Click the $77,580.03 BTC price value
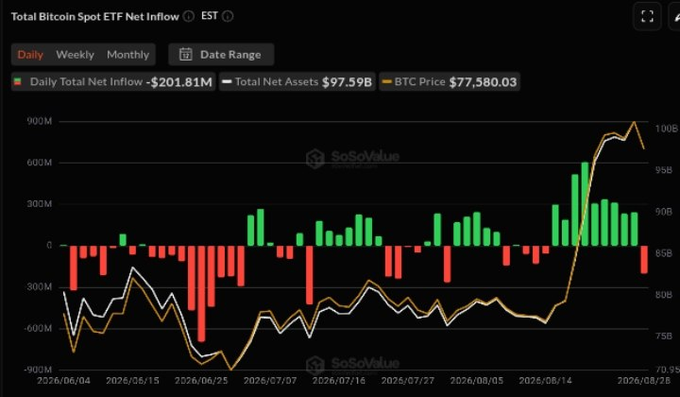This screenshot has height=397, width=680. tap(483, 82)
